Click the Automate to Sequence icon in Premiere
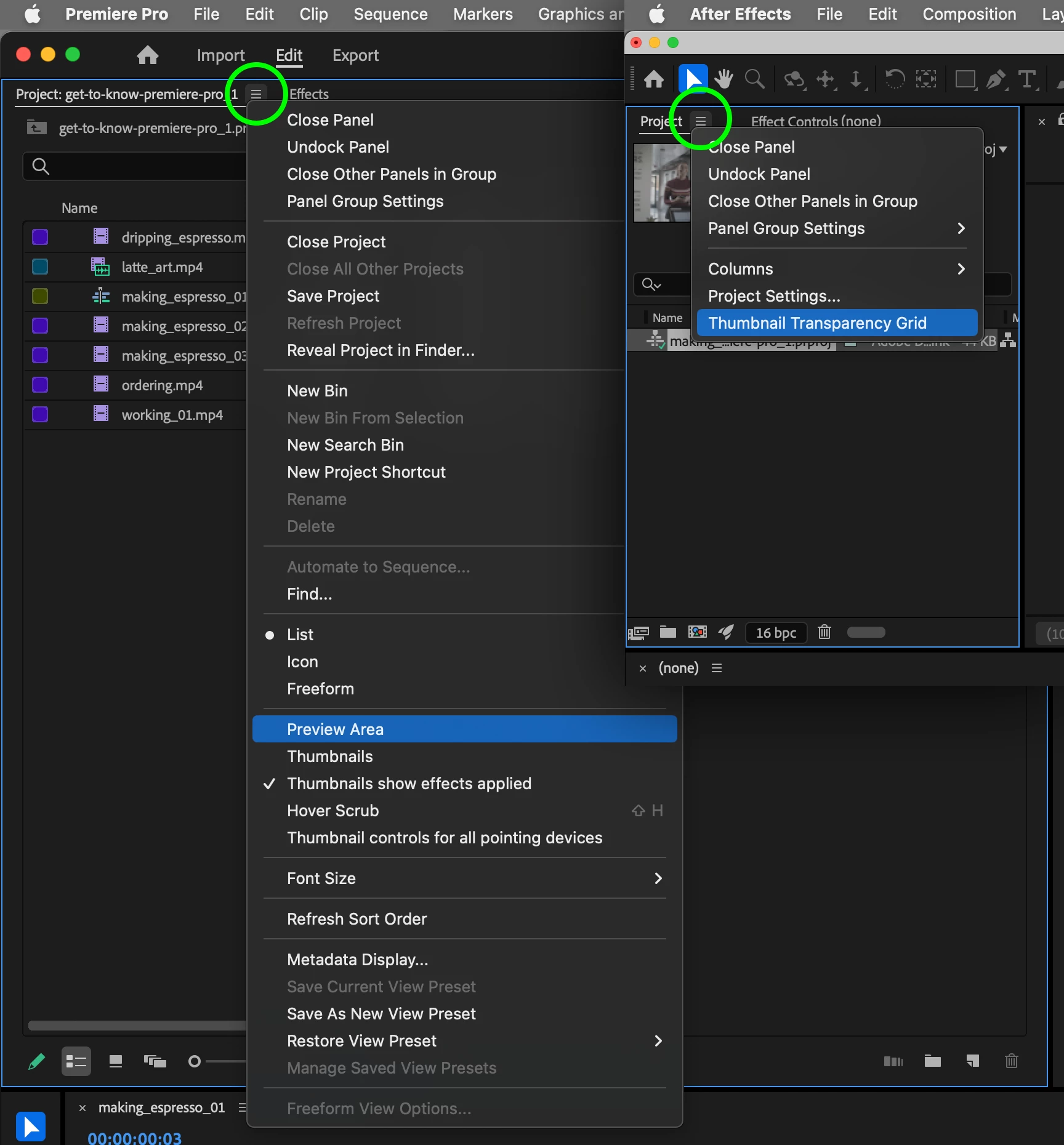The image size is (1064, 1145). [893, 1061]
